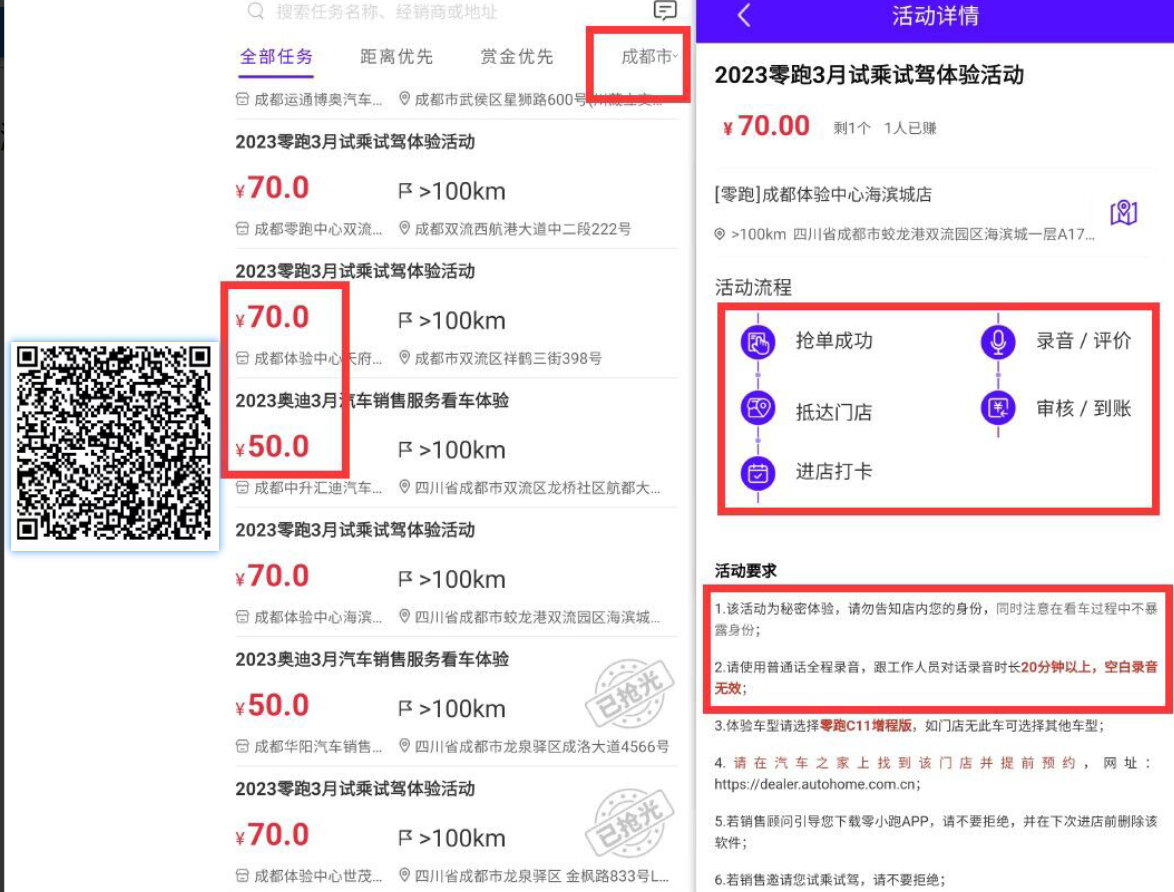Click the 1人已赚 text
The image size is (1174, 892).
tap(910, 128)
